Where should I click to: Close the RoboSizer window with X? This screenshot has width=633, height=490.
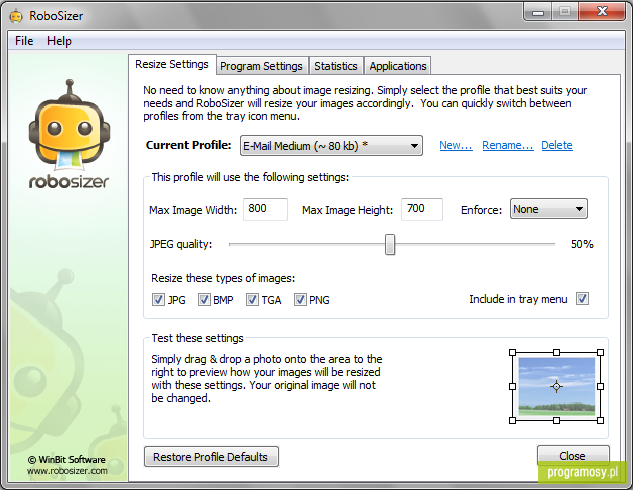coord(602,11)
